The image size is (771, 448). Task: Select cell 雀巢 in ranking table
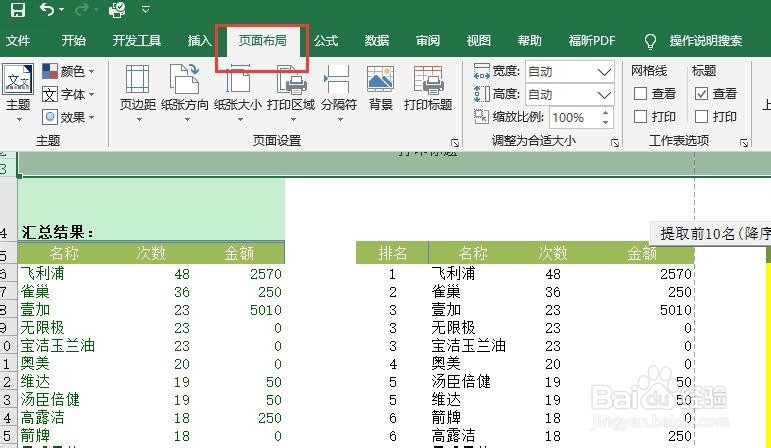(446, 292)
